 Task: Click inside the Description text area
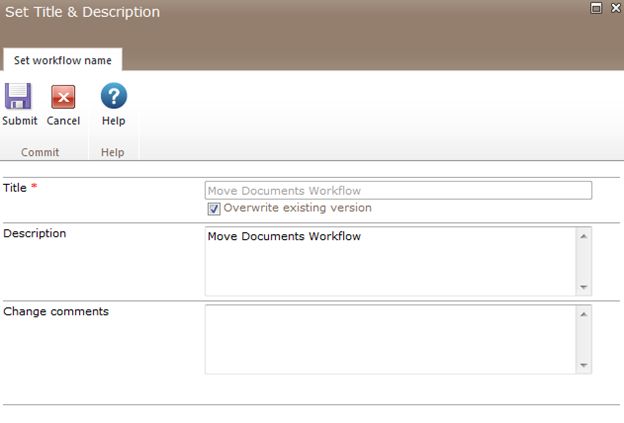coord(390,261)
